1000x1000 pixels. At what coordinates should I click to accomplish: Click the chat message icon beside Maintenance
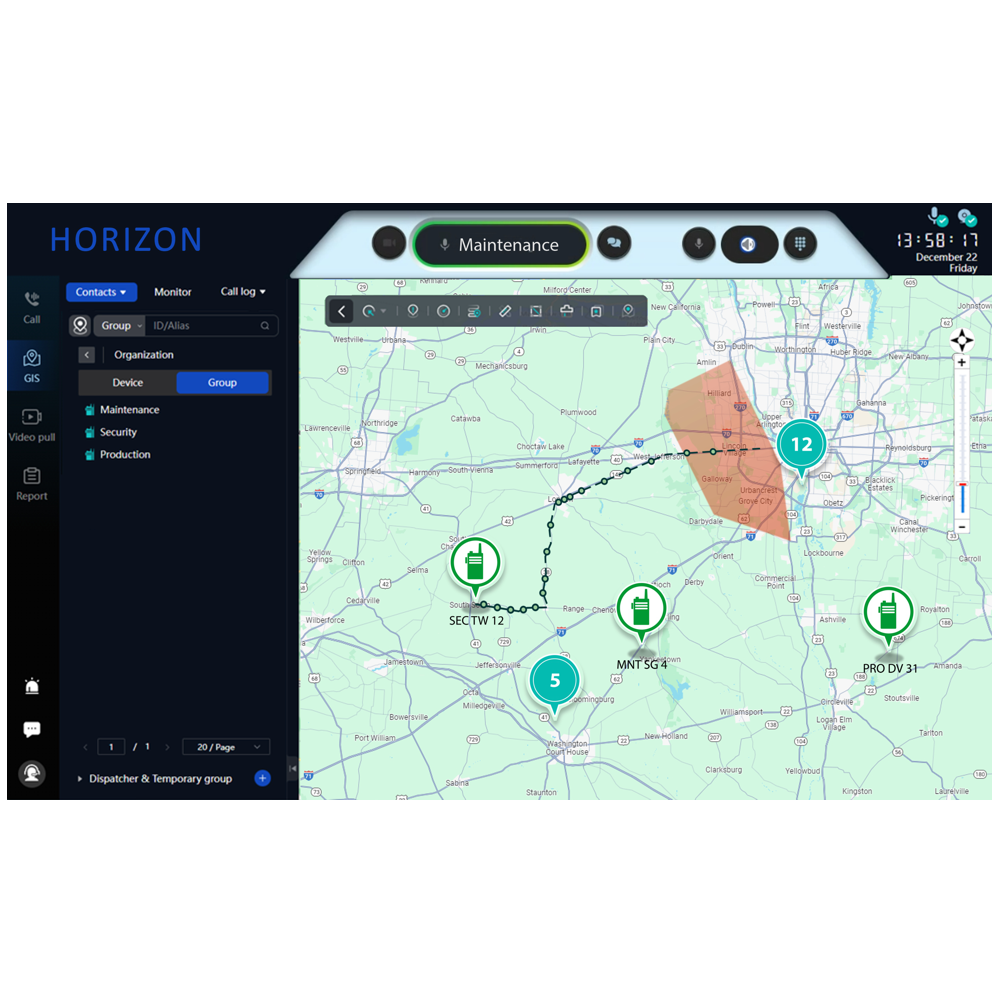click(614, 244)
